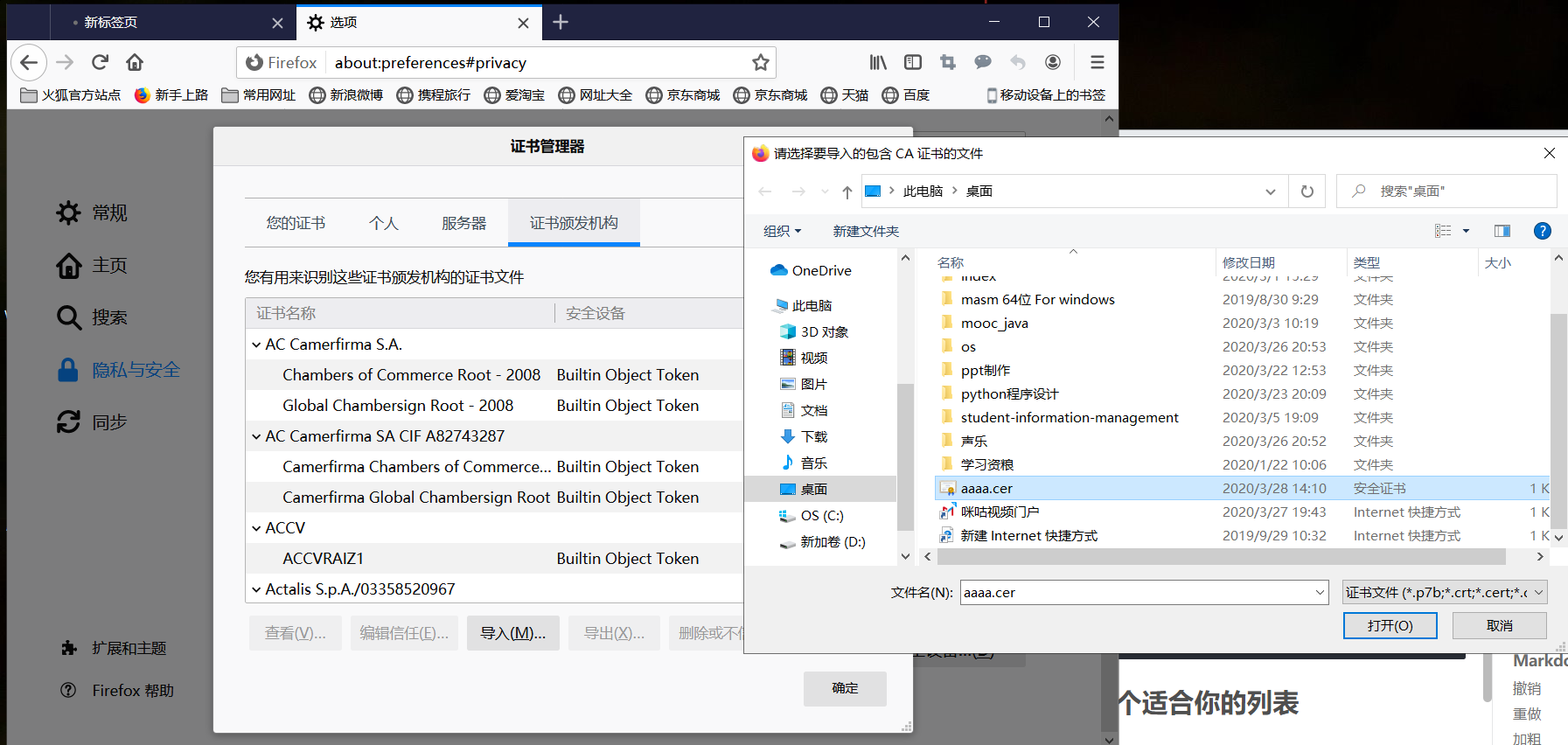
Task: Open Firefox hamburger menu
Action: [1098, 62]
